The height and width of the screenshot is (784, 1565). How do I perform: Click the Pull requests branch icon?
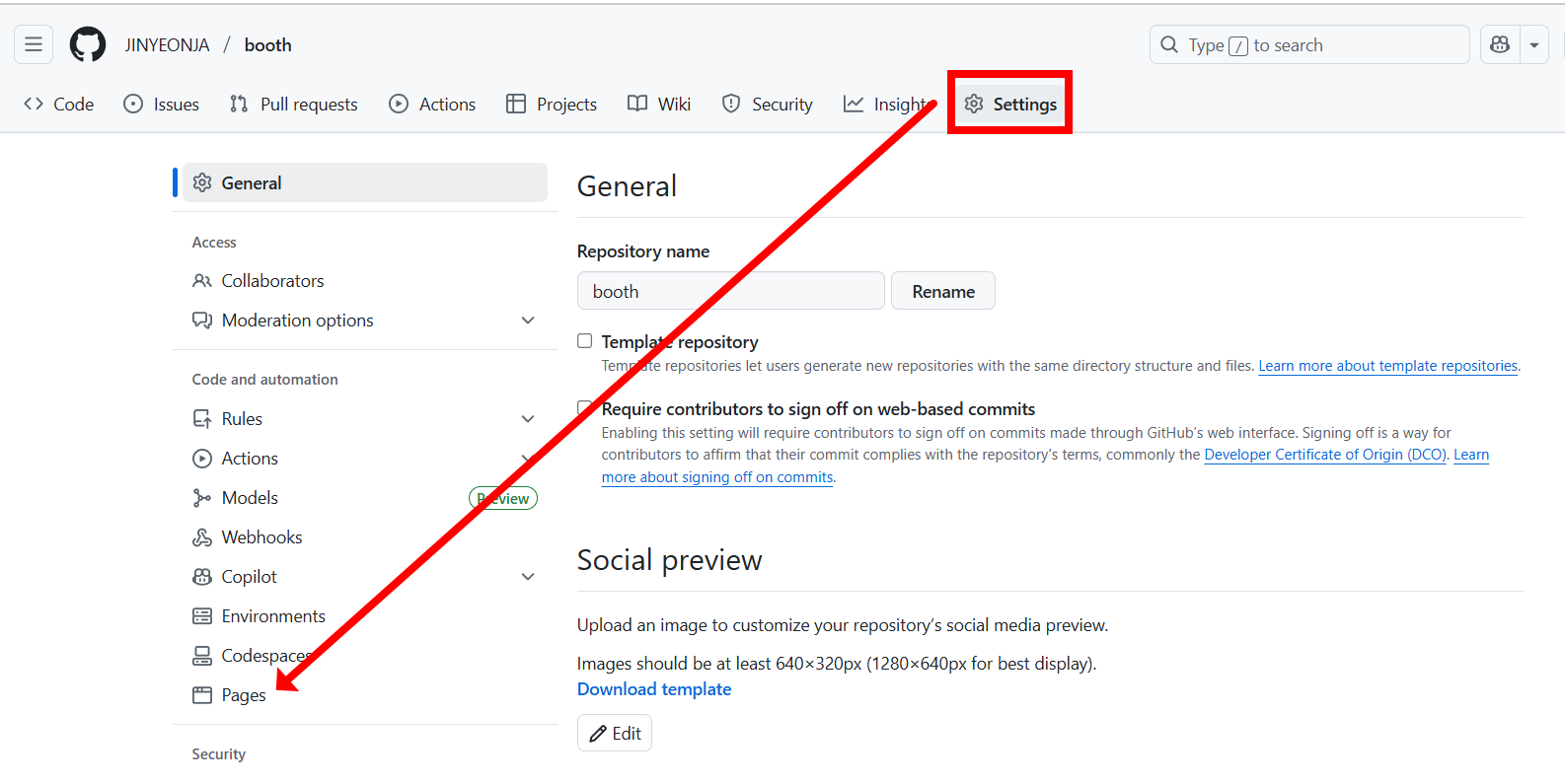coord(239,104)
